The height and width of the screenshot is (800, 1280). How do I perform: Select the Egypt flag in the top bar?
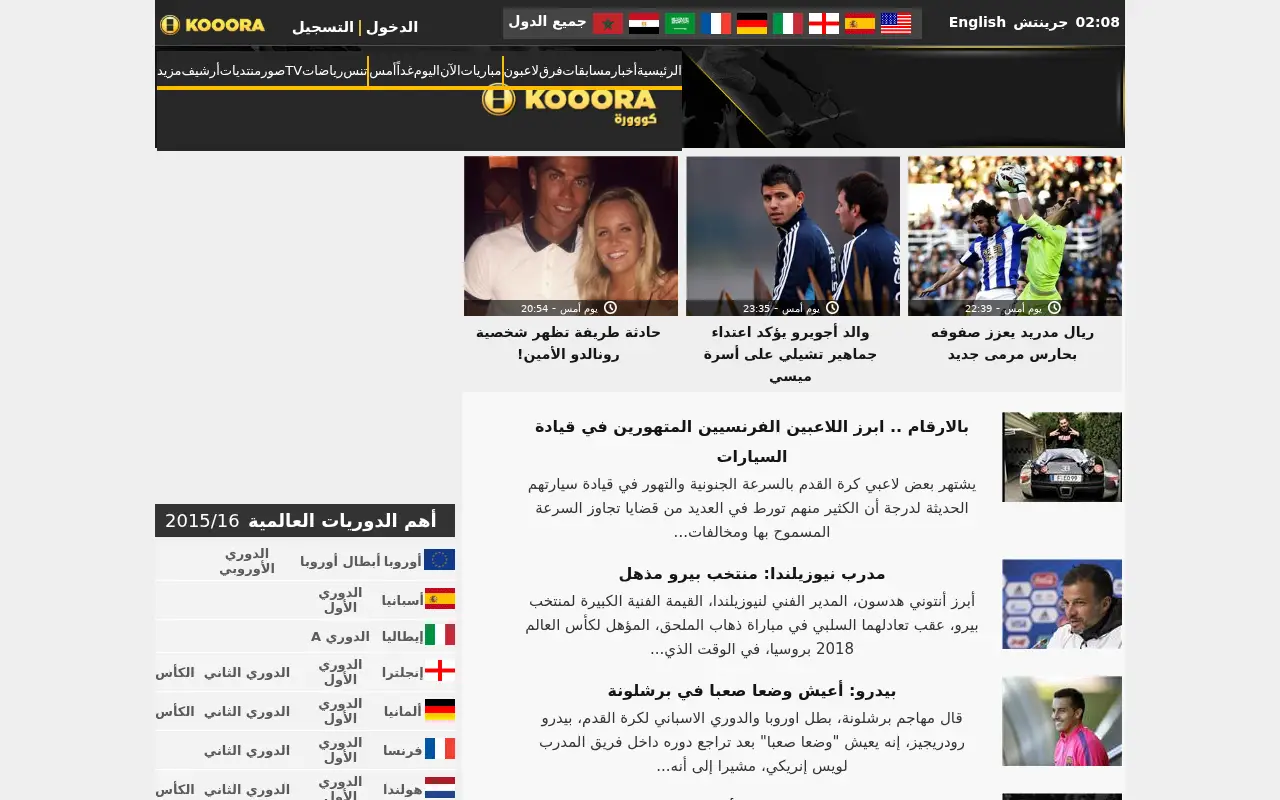coord(644,23)
